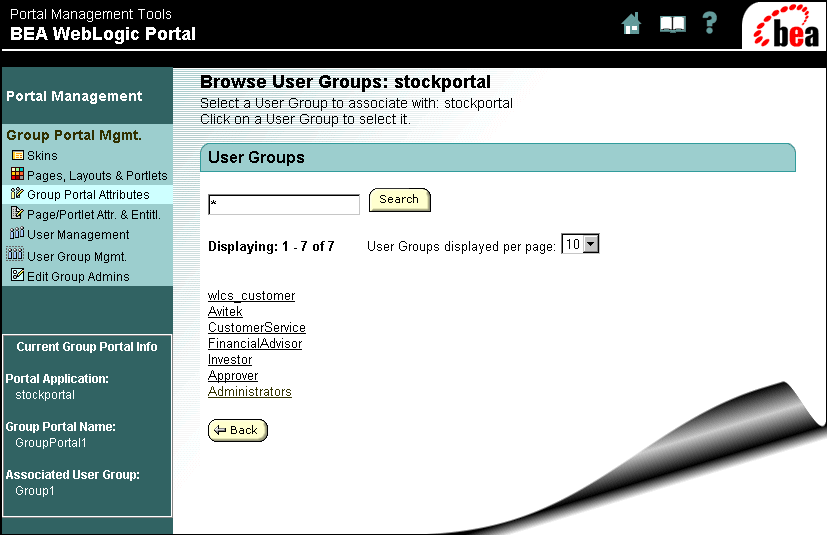Click the Group Portal Mgmt. heading

pyautogui.click(x=74, y=135)
